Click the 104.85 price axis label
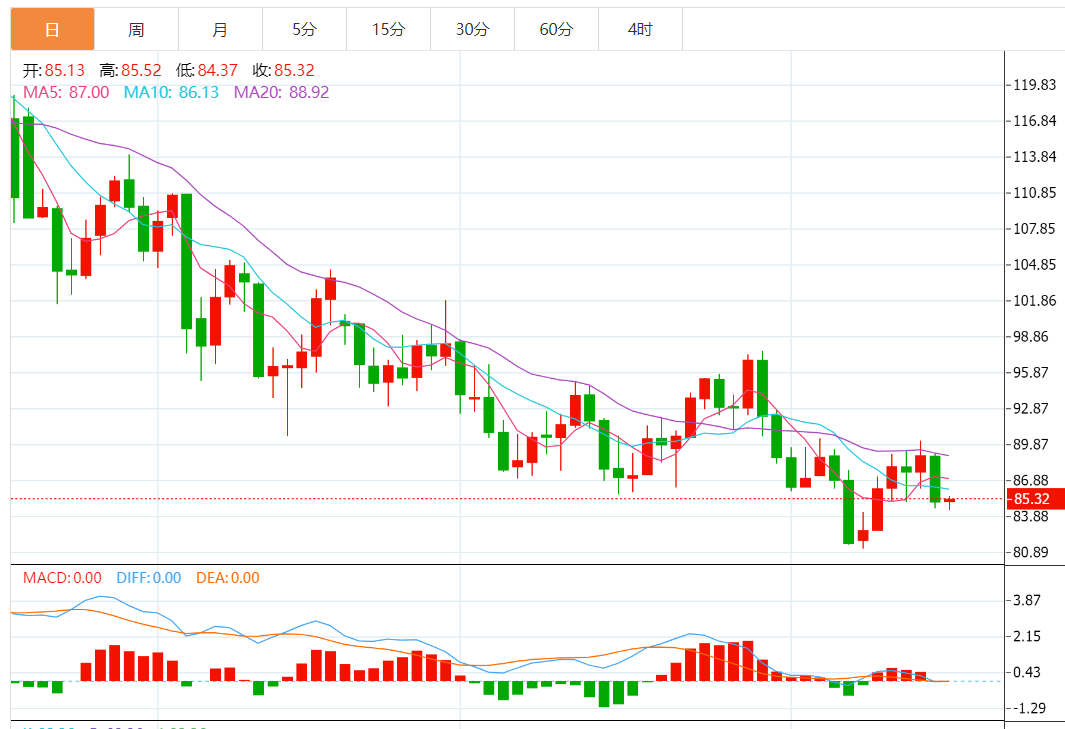1065x729 pixels. (1034, 265)
